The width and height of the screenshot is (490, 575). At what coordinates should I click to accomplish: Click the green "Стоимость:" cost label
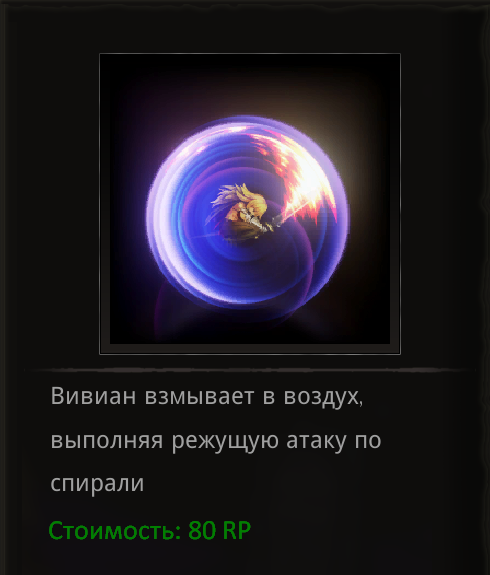click(115, 530)
